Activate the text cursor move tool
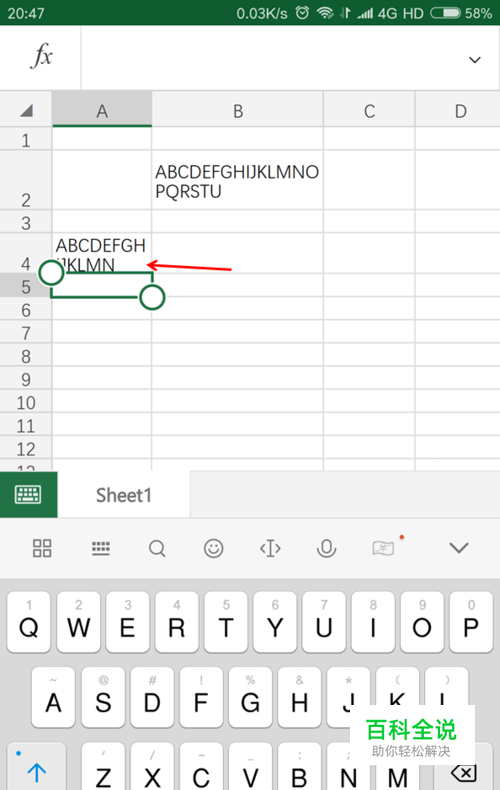 270,548
